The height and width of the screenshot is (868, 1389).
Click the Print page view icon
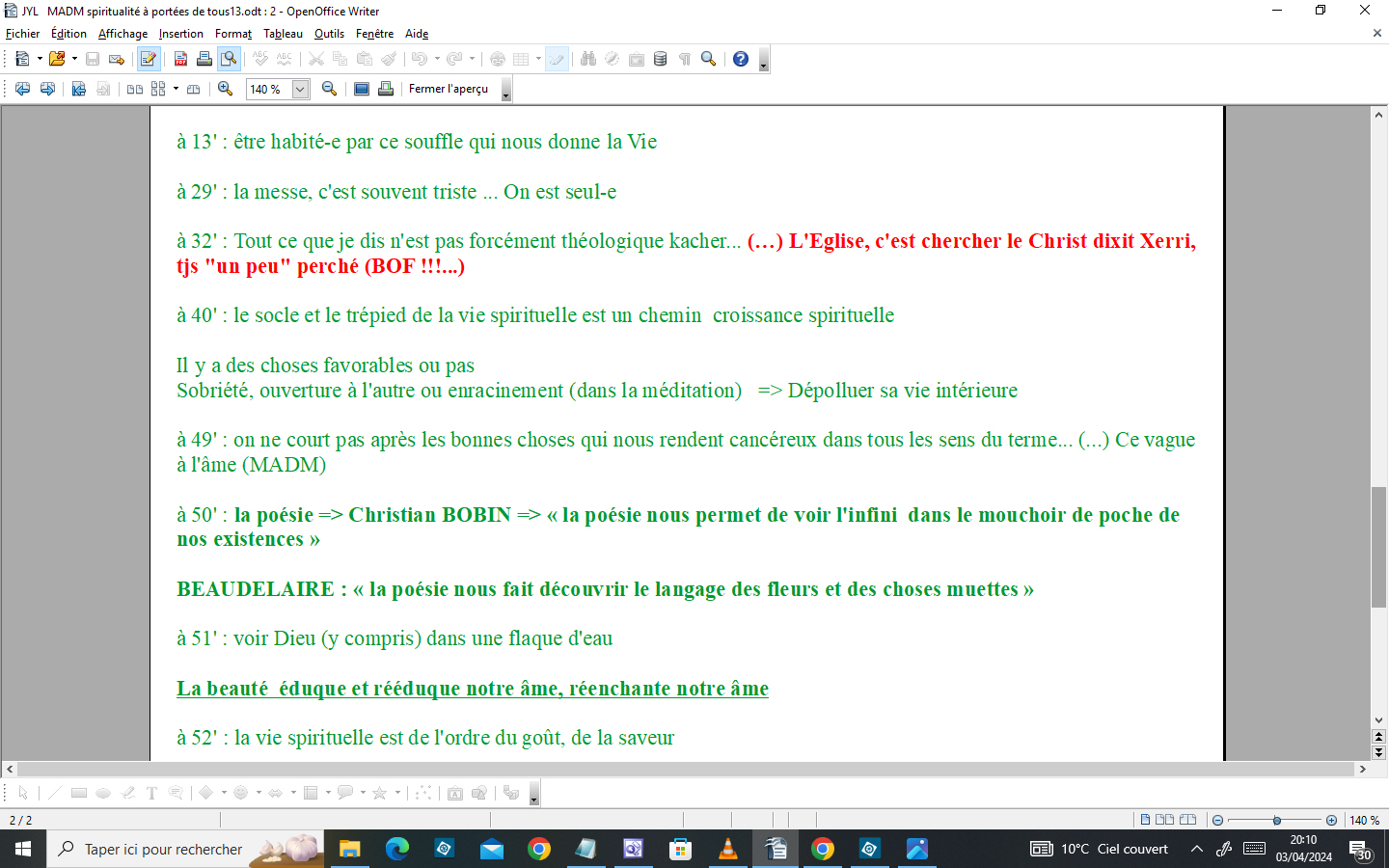386,89
